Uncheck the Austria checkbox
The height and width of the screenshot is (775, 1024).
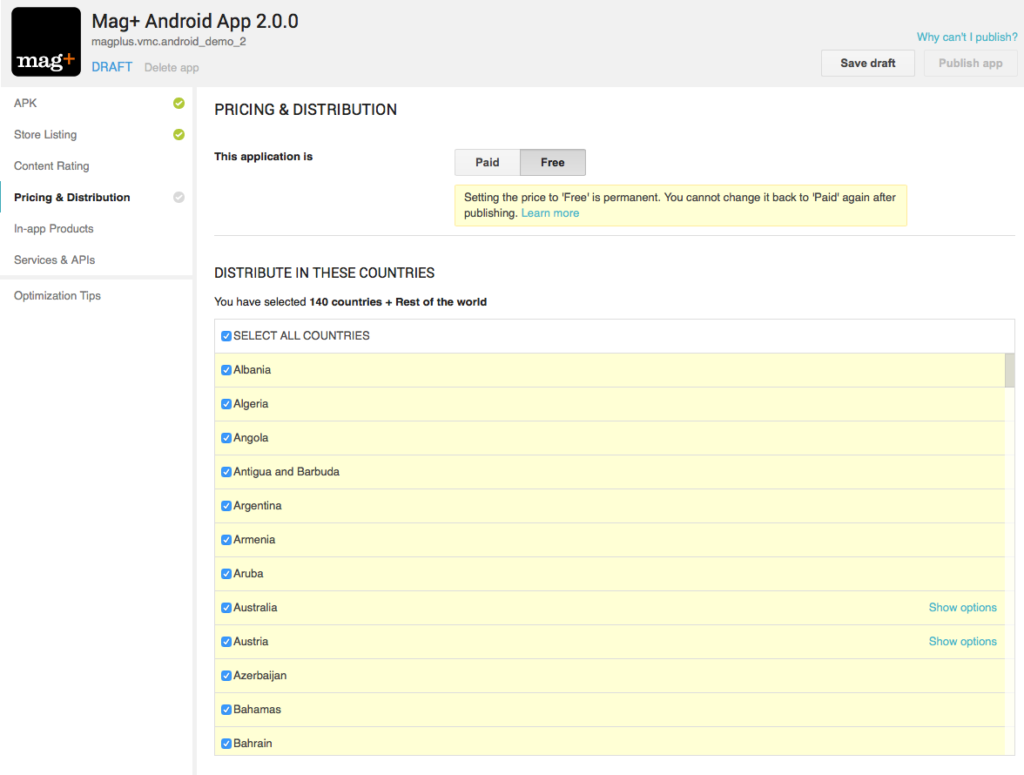[226, 641]
